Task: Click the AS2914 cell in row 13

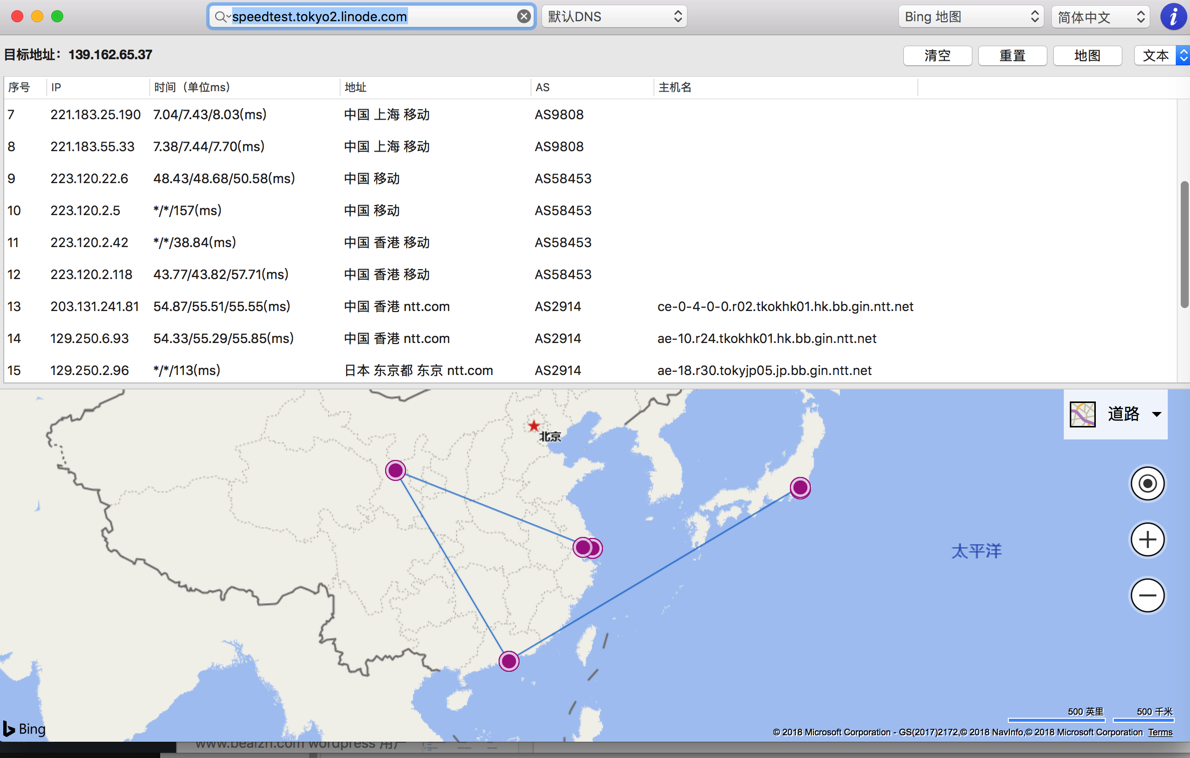Action: click(558, 307)
